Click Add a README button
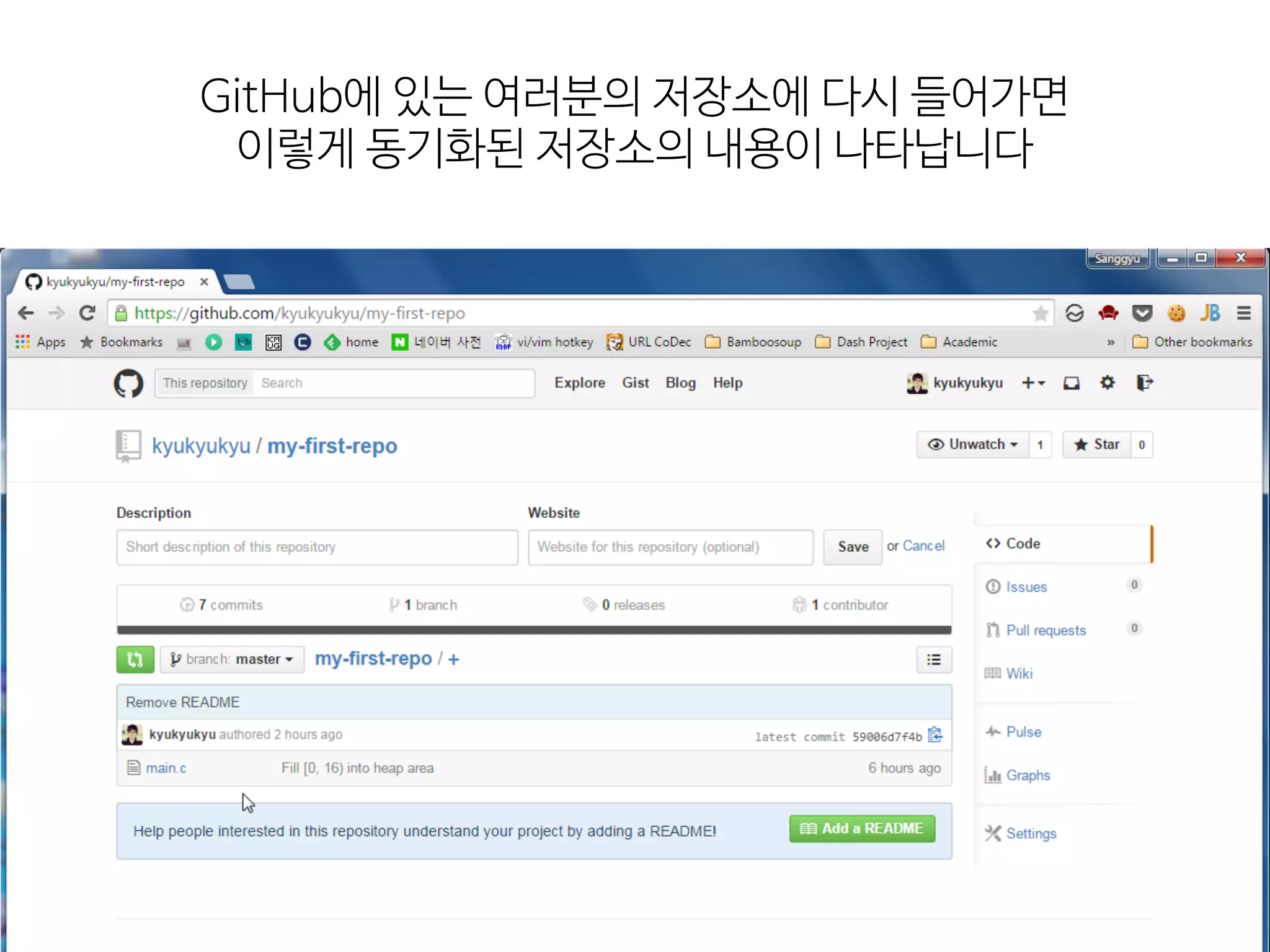Image resolution: width=1270 pixels, height=952 pixels. point(863,829)
